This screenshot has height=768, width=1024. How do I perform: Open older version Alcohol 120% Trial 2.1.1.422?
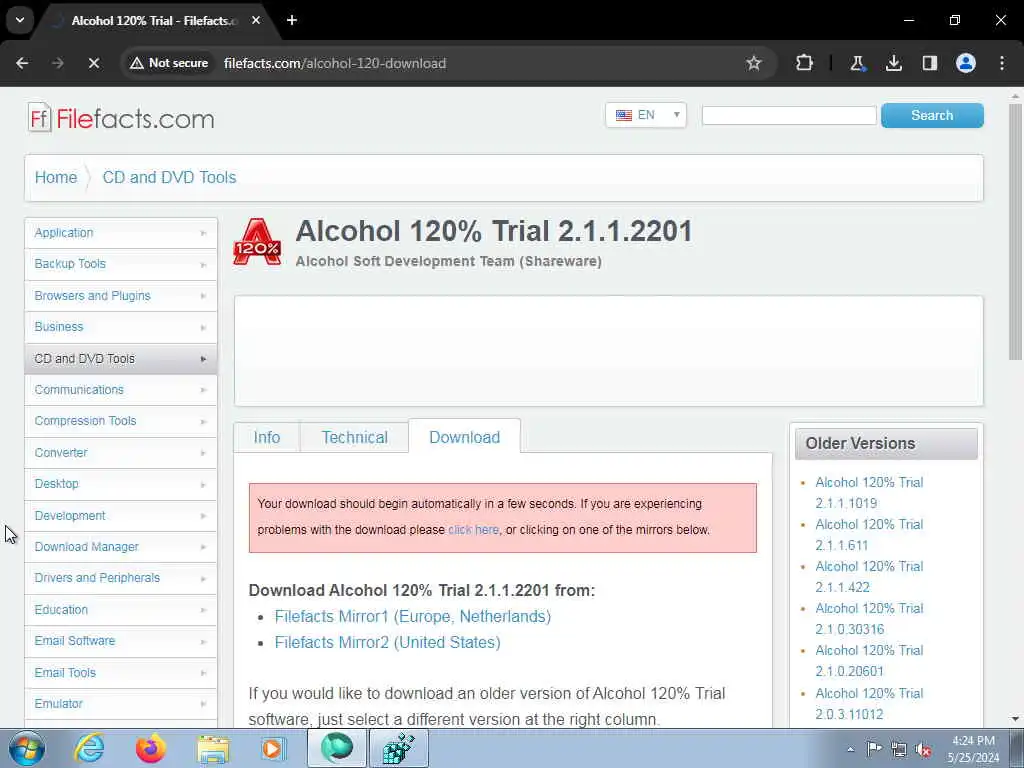[869, 577]
